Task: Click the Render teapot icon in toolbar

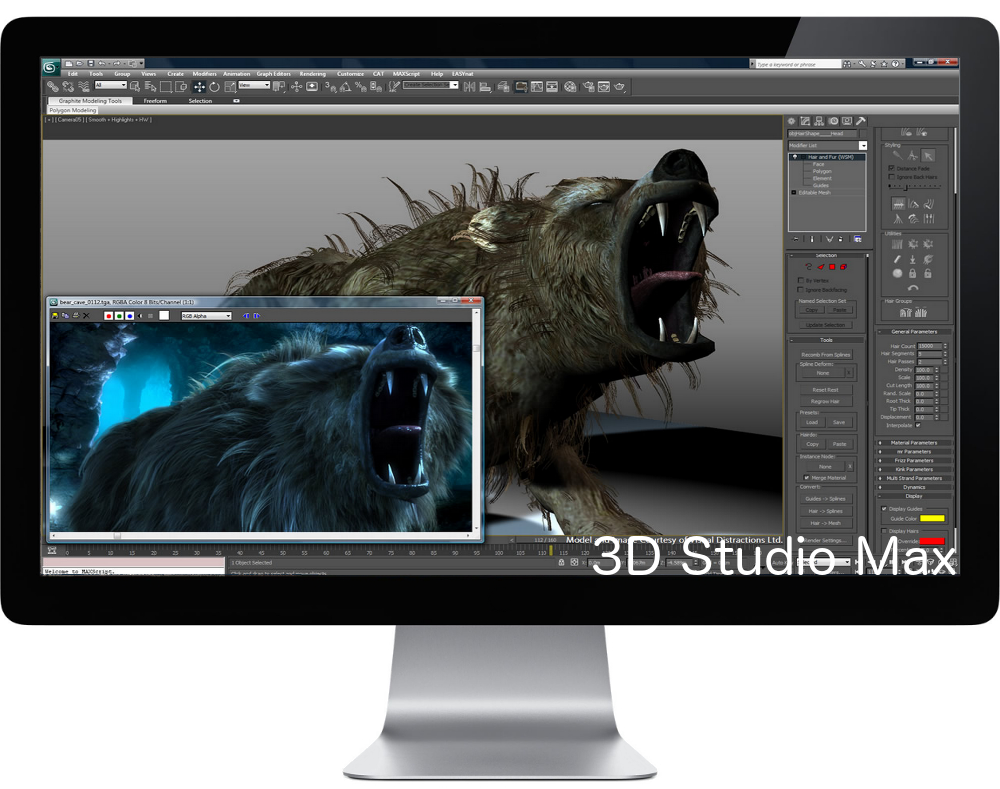Action: pos(619,87)
